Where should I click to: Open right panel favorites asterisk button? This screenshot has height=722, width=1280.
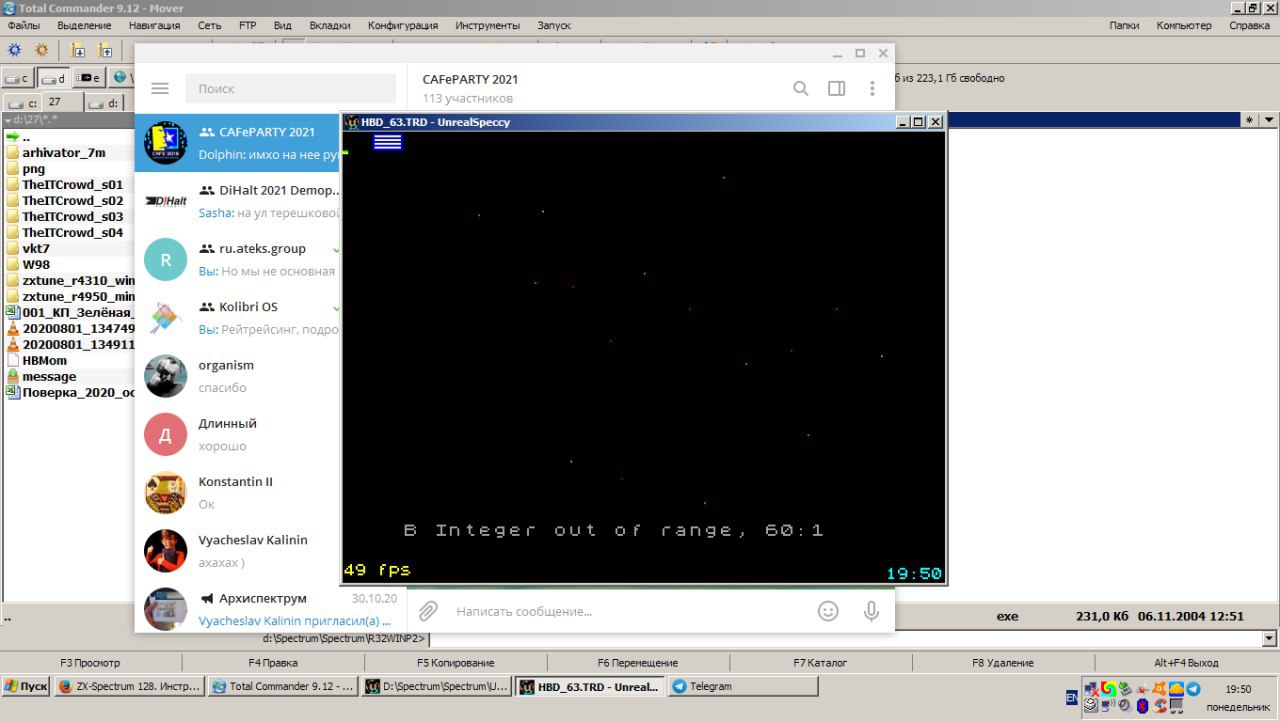(1249, 120)
